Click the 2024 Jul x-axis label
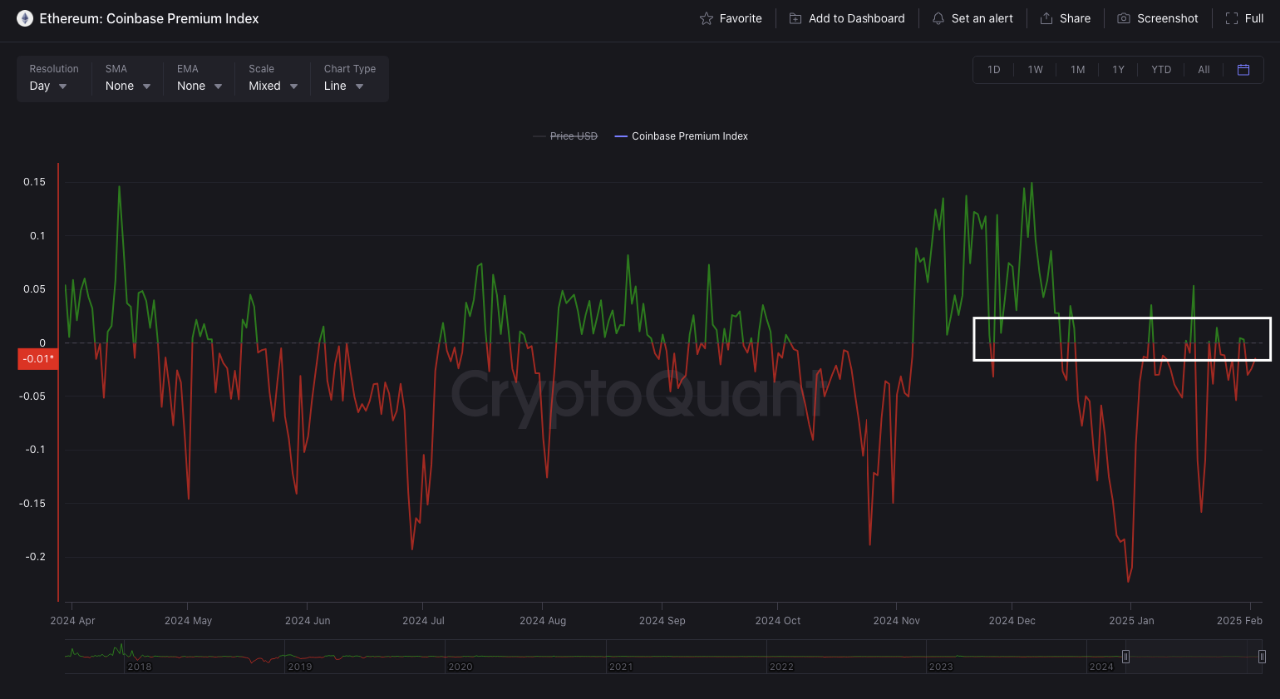This screenshot has width=1280, height=699. pos(423,621)
